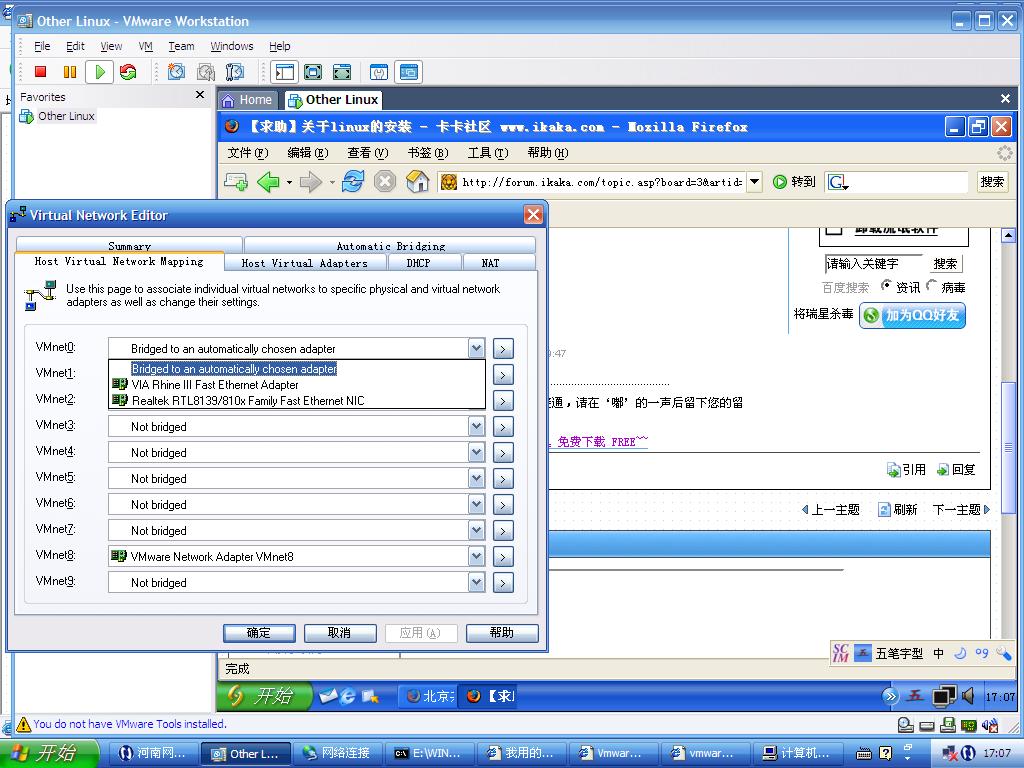Image resolution: width=1024 pixels, height=768 pixels.
Task: Click guest quick launch mail icon
Action: click(x=328, y=697)
